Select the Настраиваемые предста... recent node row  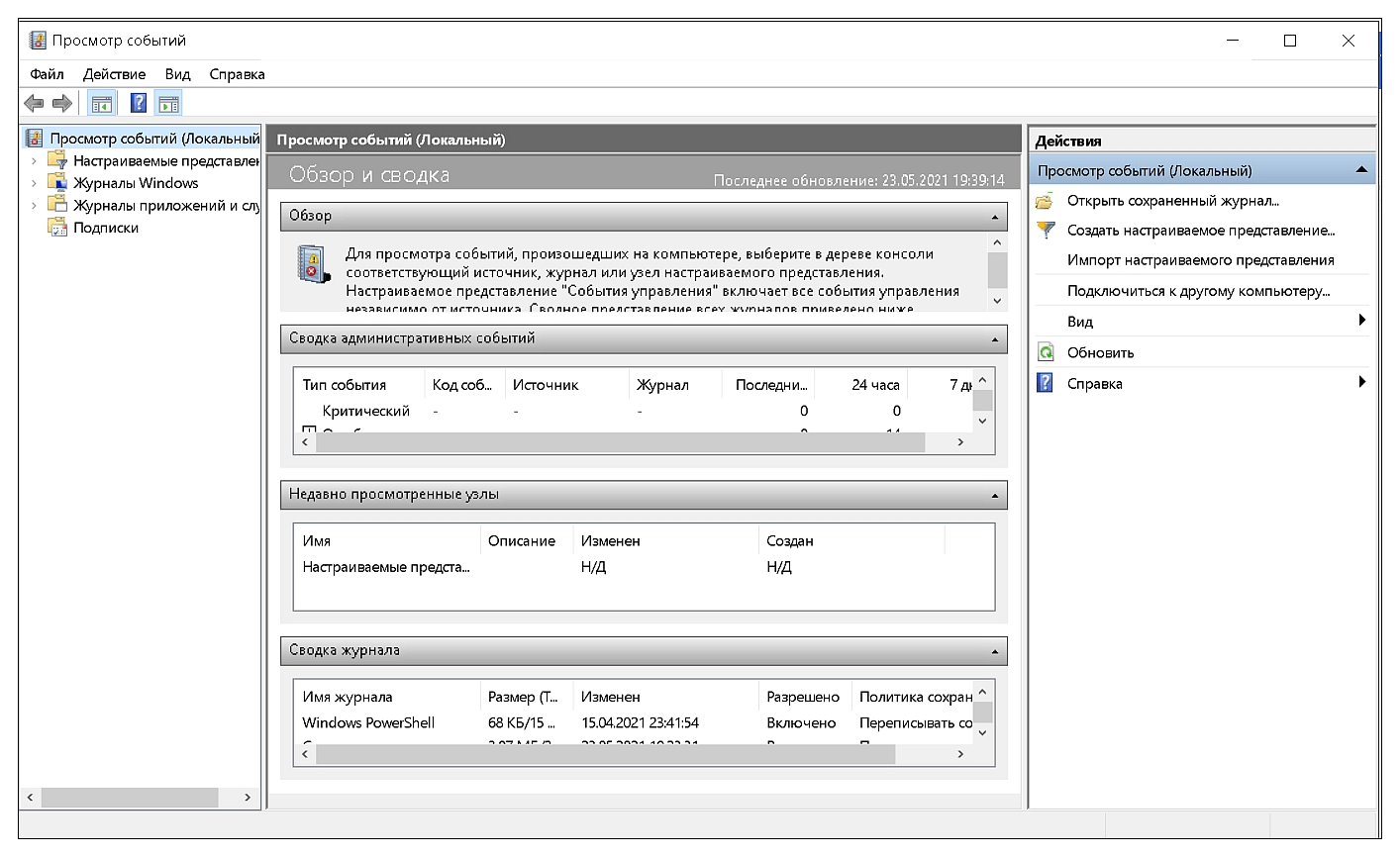click(x=644, y=567)
